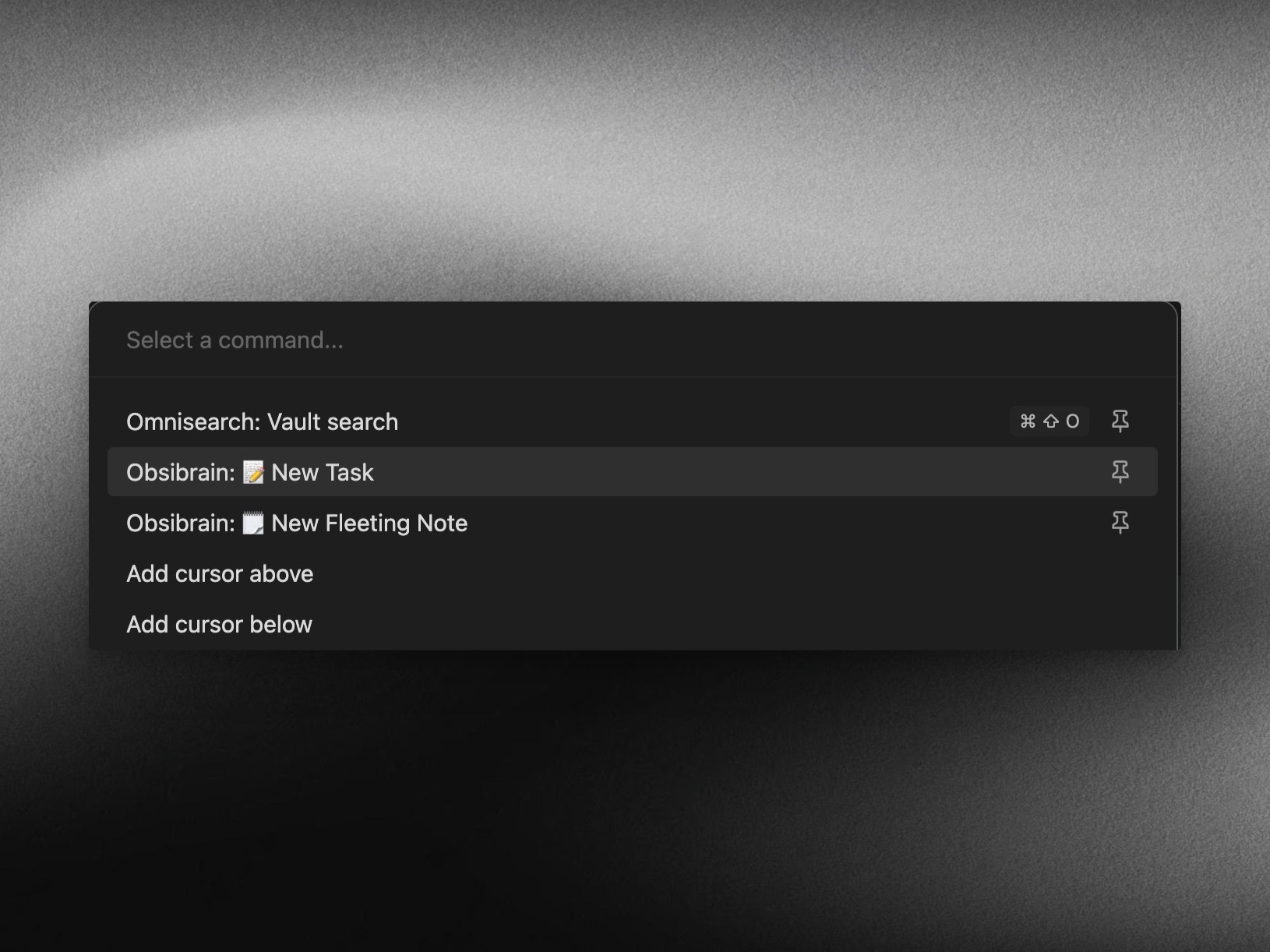Screen dimensions: 1270x952
Task: Click the Command key symbol in hotkey badge
Action: coord(1028,421)
